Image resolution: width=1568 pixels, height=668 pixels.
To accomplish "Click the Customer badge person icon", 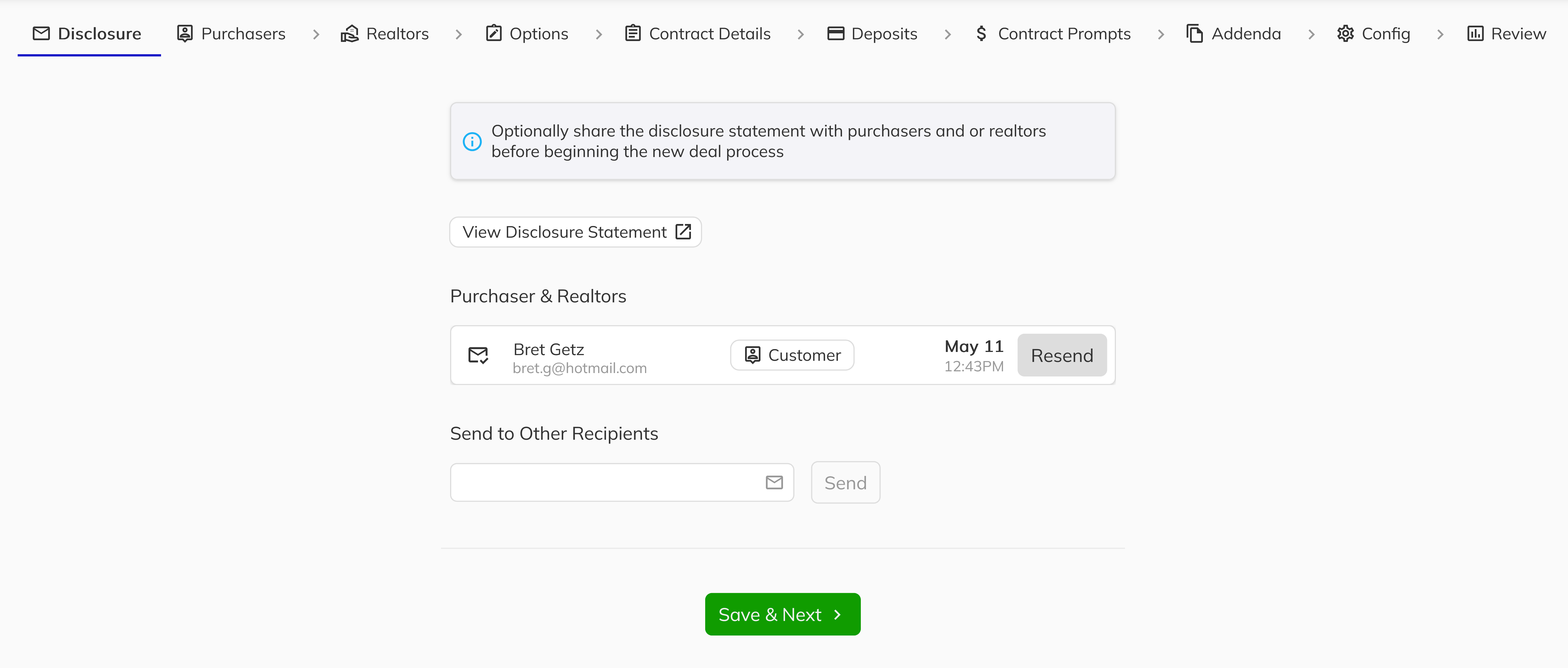I will point(753,355).
